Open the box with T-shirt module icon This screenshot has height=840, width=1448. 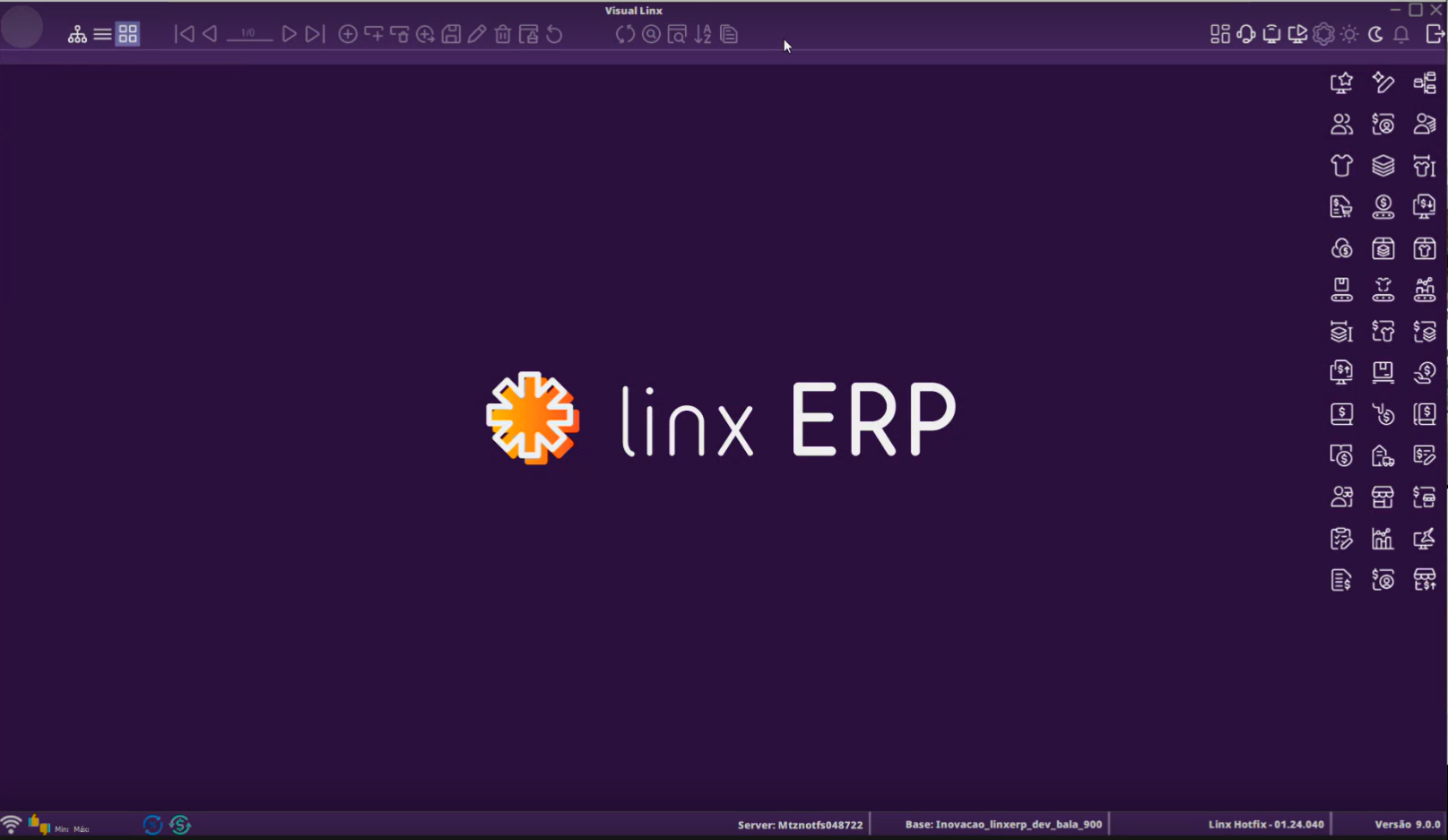click(x=1425, y=248)
